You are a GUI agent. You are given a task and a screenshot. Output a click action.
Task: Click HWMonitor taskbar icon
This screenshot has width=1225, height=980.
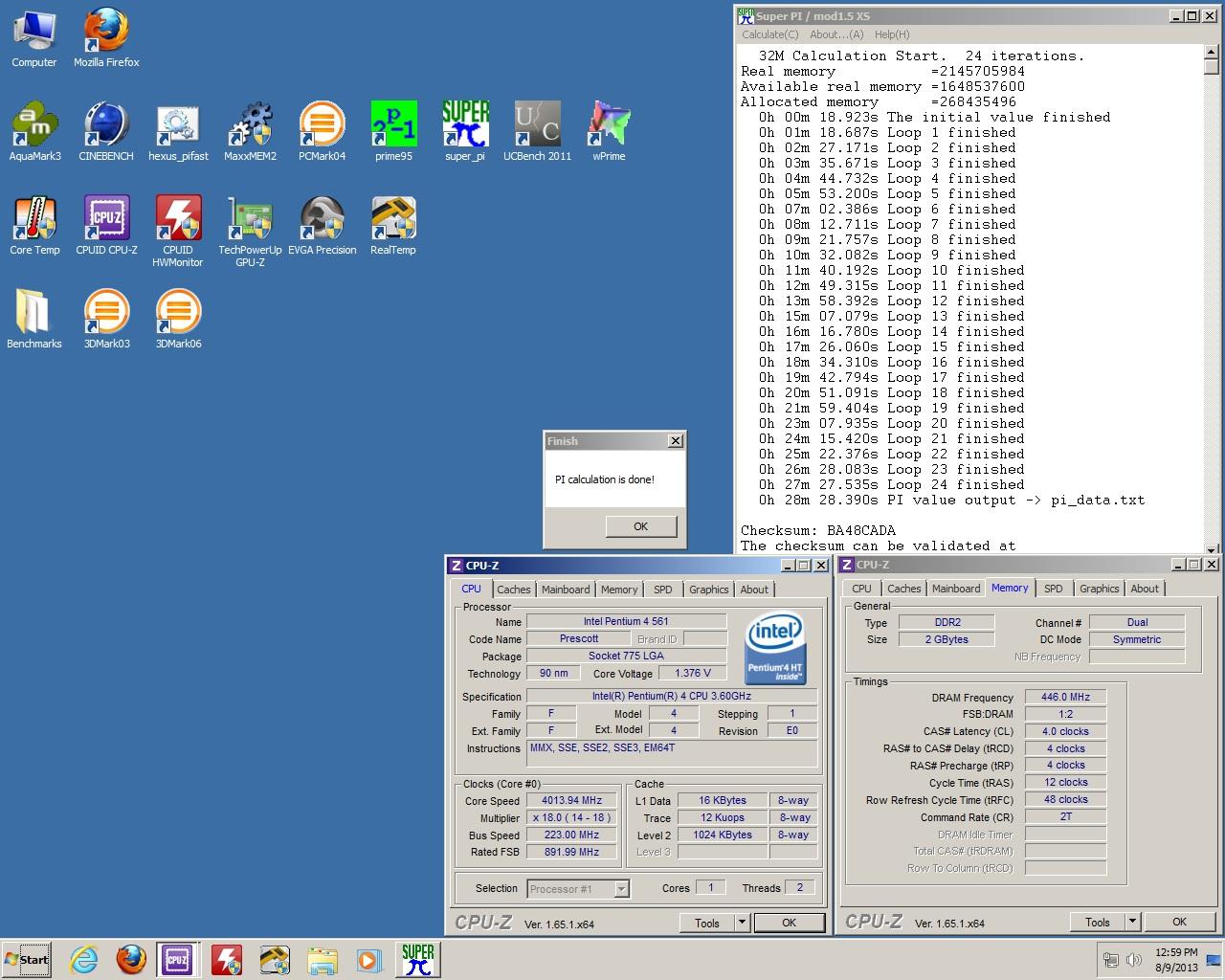[227, 960]
